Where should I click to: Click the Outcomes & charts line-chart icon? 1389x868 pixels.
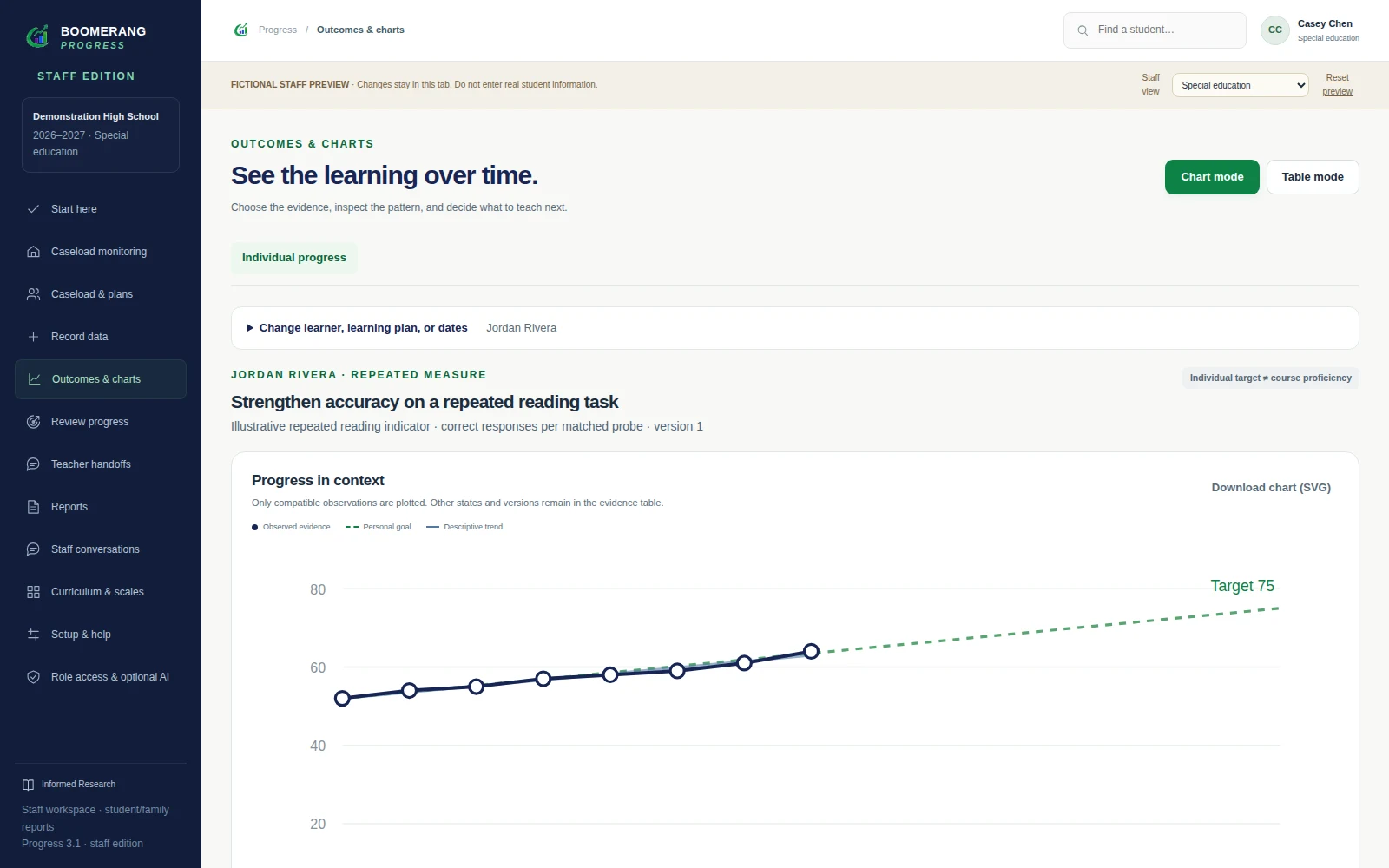pyautogui.click(x=34, y=379)
